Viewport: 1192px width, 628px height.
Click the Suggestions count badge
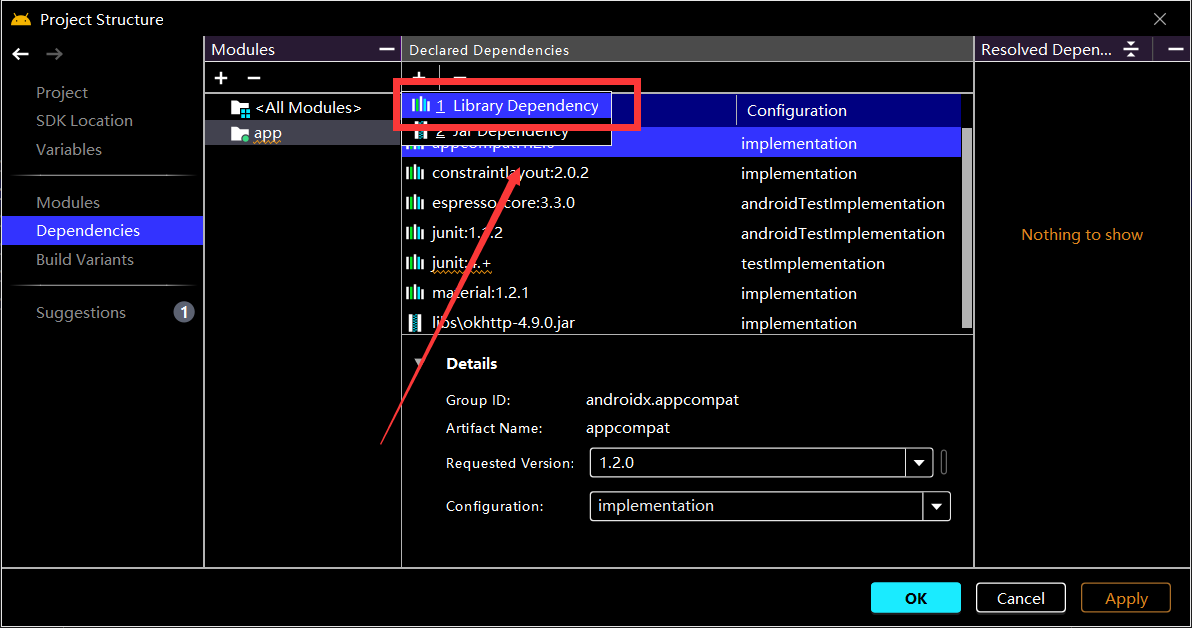click(184, 312)
